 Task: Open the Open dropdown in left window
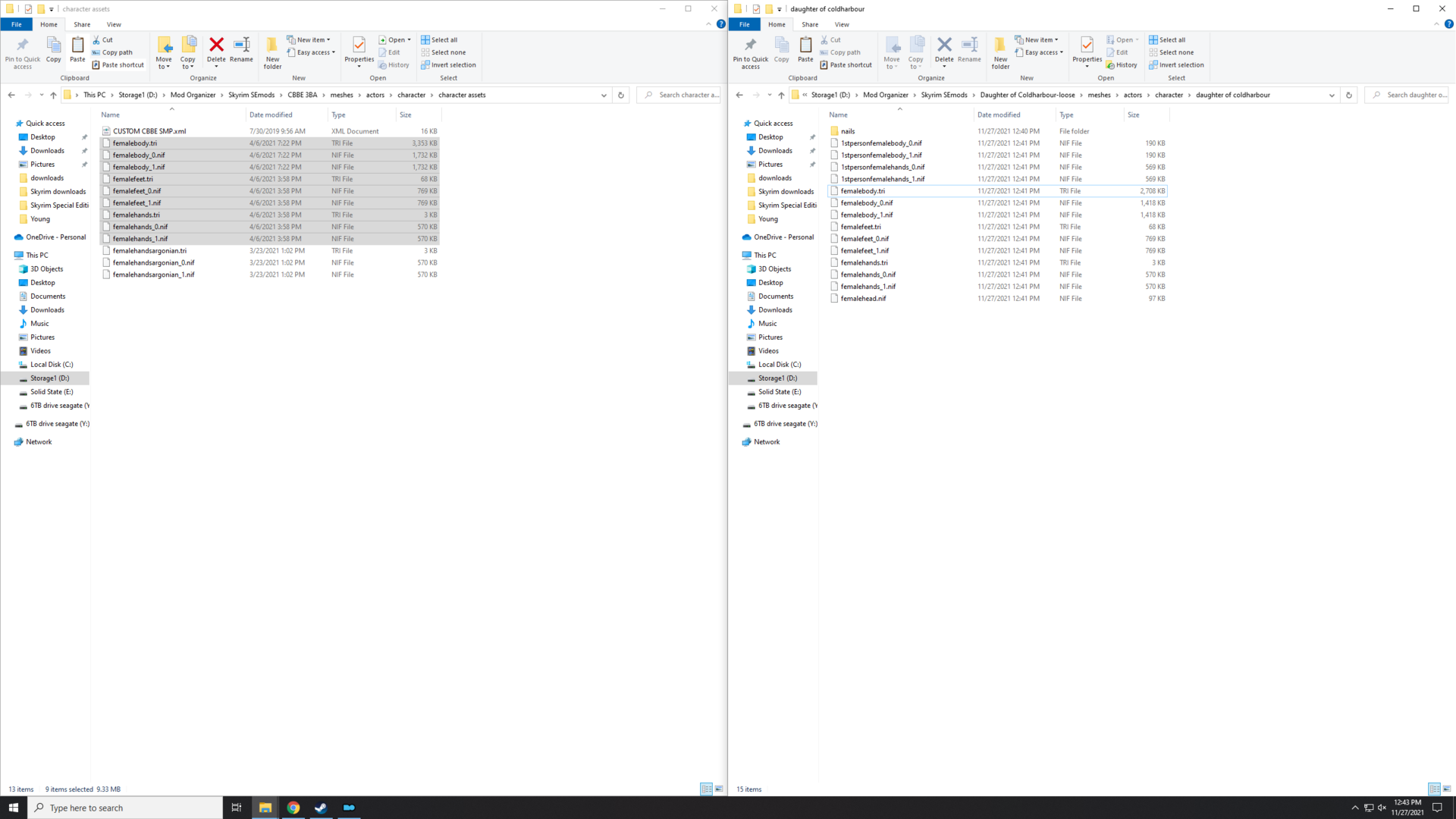coord(395,40)
